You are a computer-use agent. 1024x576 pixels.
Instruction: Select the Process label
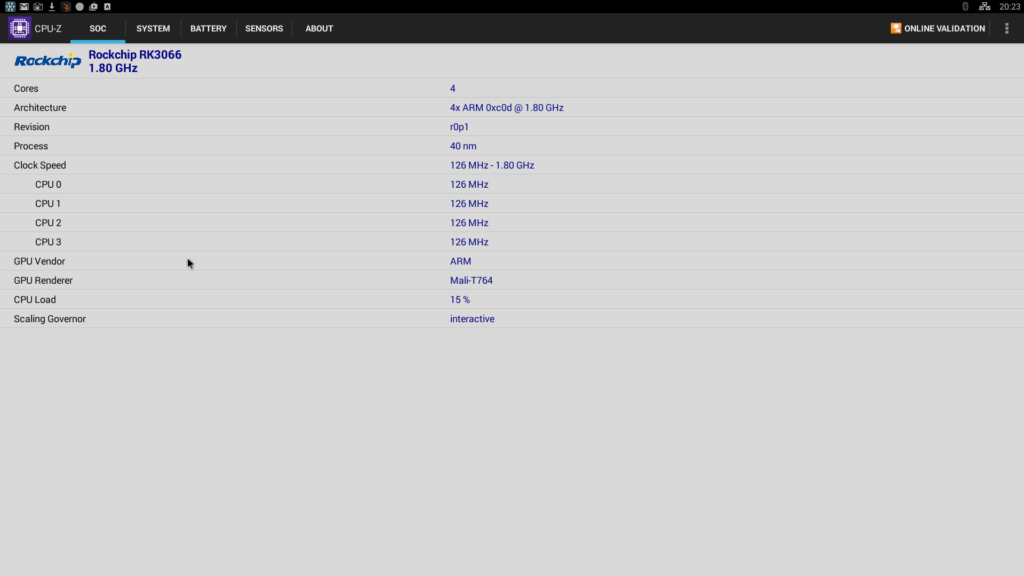click(x=31, y=146)
